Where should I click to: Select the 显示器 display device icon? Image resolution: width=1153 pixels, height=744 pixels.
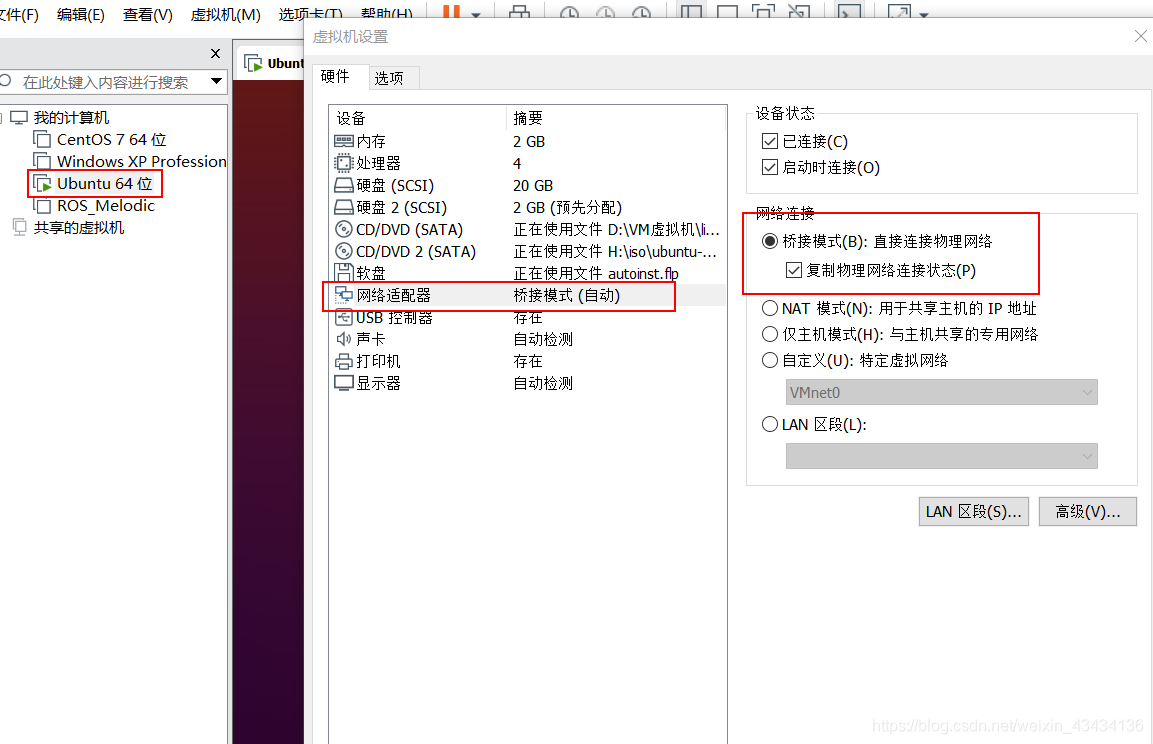(343, 383)
